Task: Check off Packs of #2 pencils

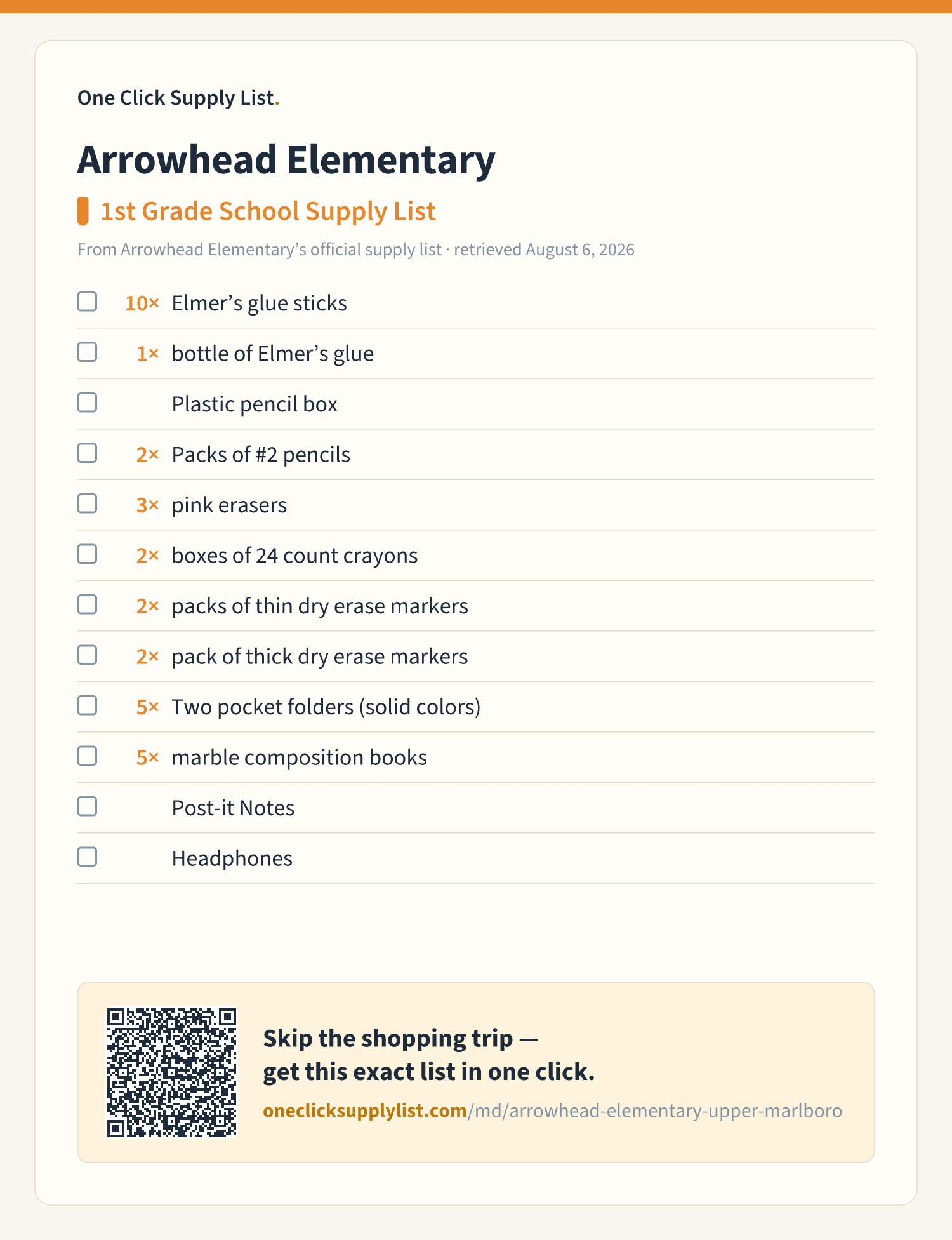Action: [x=87, y=453]
